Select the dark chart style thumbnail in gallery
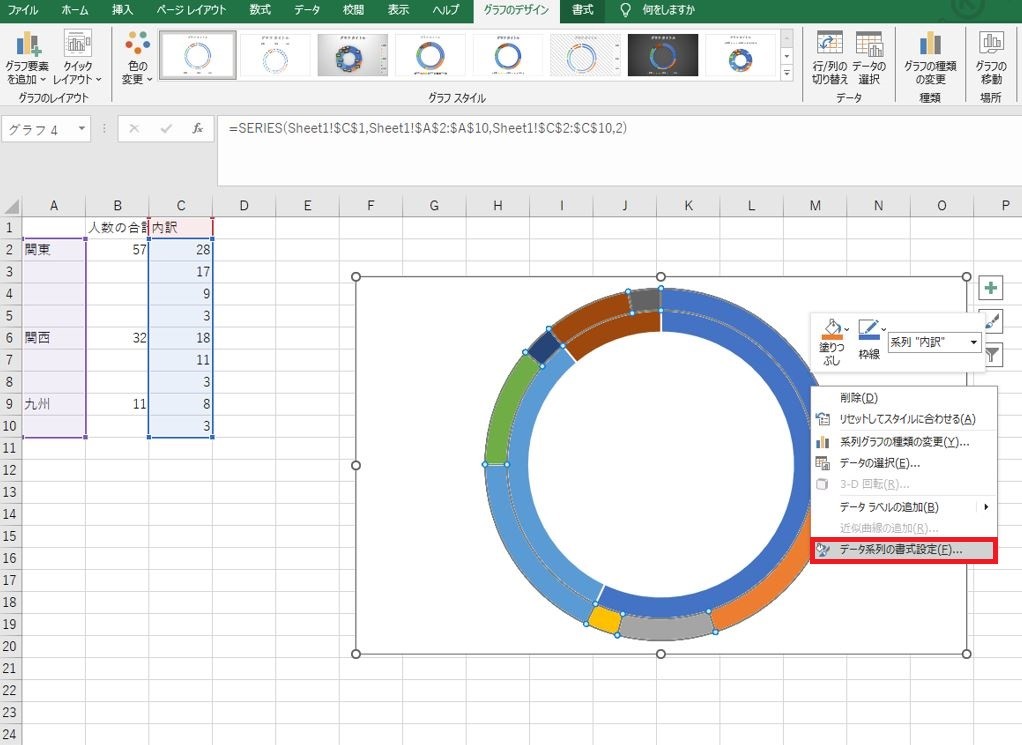The width and height of the screenshot is (1022, 745). click(663, 57)
